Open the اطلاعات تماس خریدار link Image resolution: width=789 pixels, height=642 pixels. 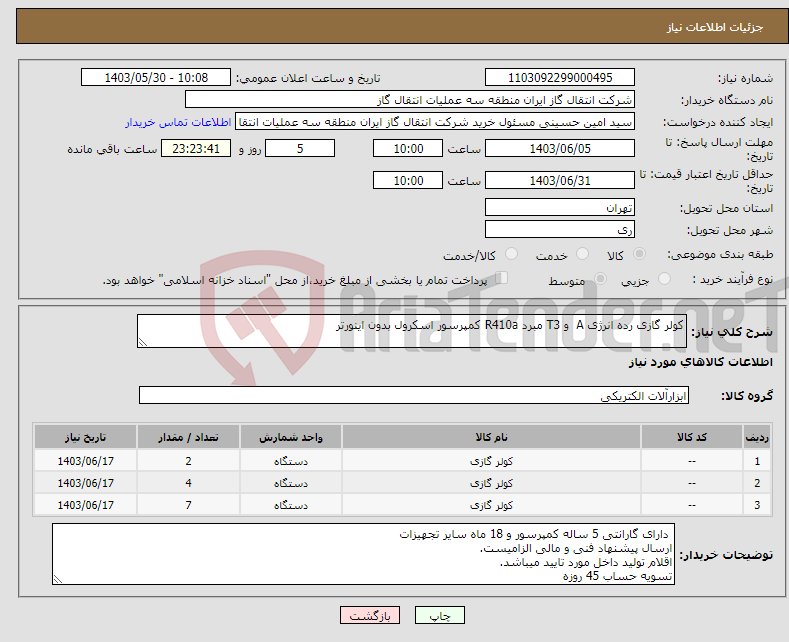(x=178, y=122)
